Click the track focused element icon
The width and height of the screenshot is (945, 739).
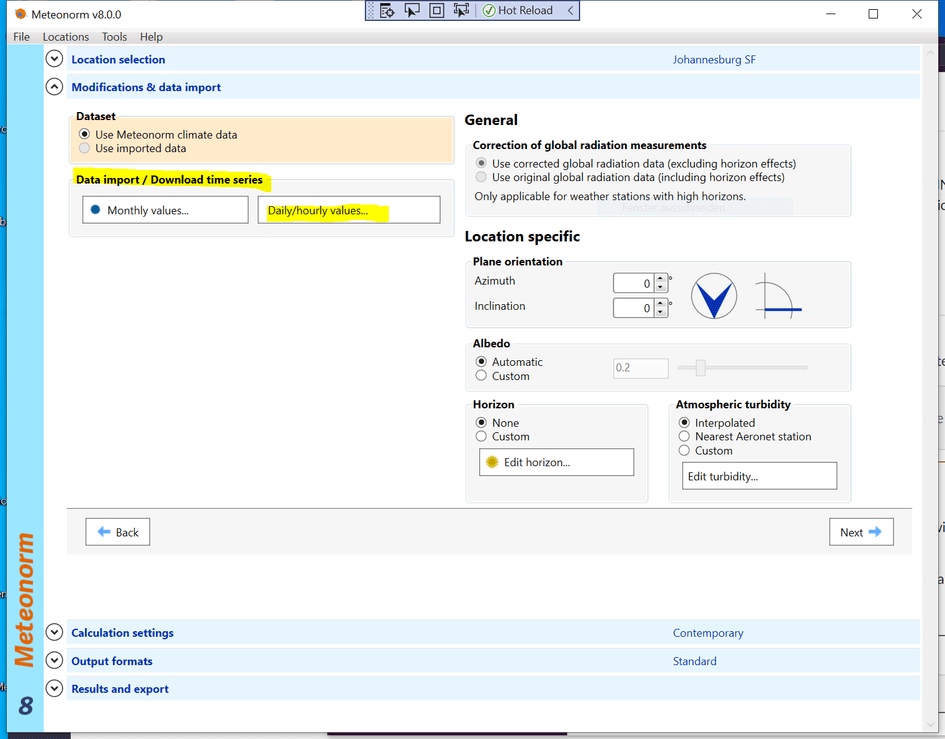pyautogui.click(x=461, y=10)
